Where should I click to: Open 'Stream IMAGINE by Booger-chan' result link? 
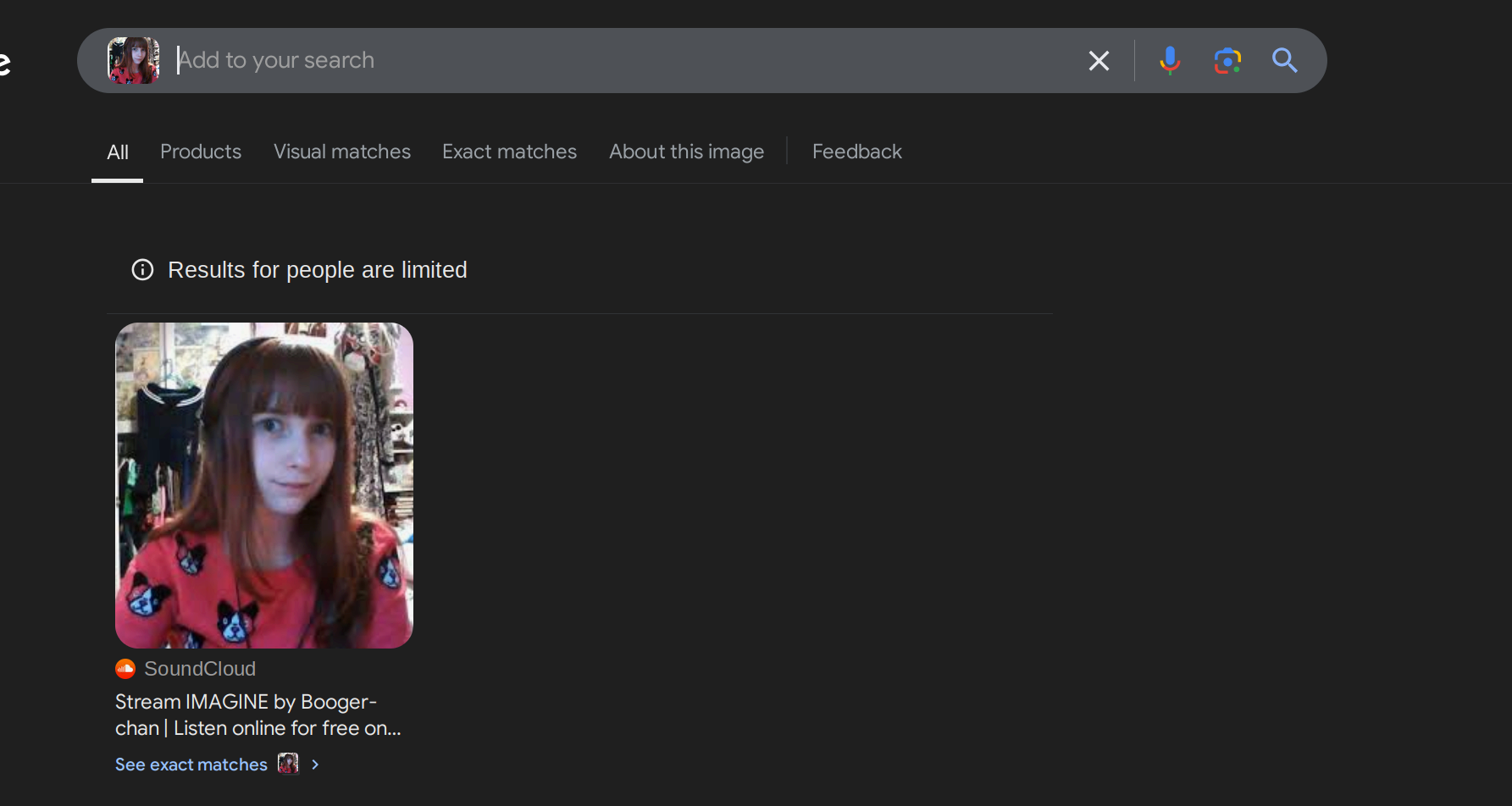258,715
